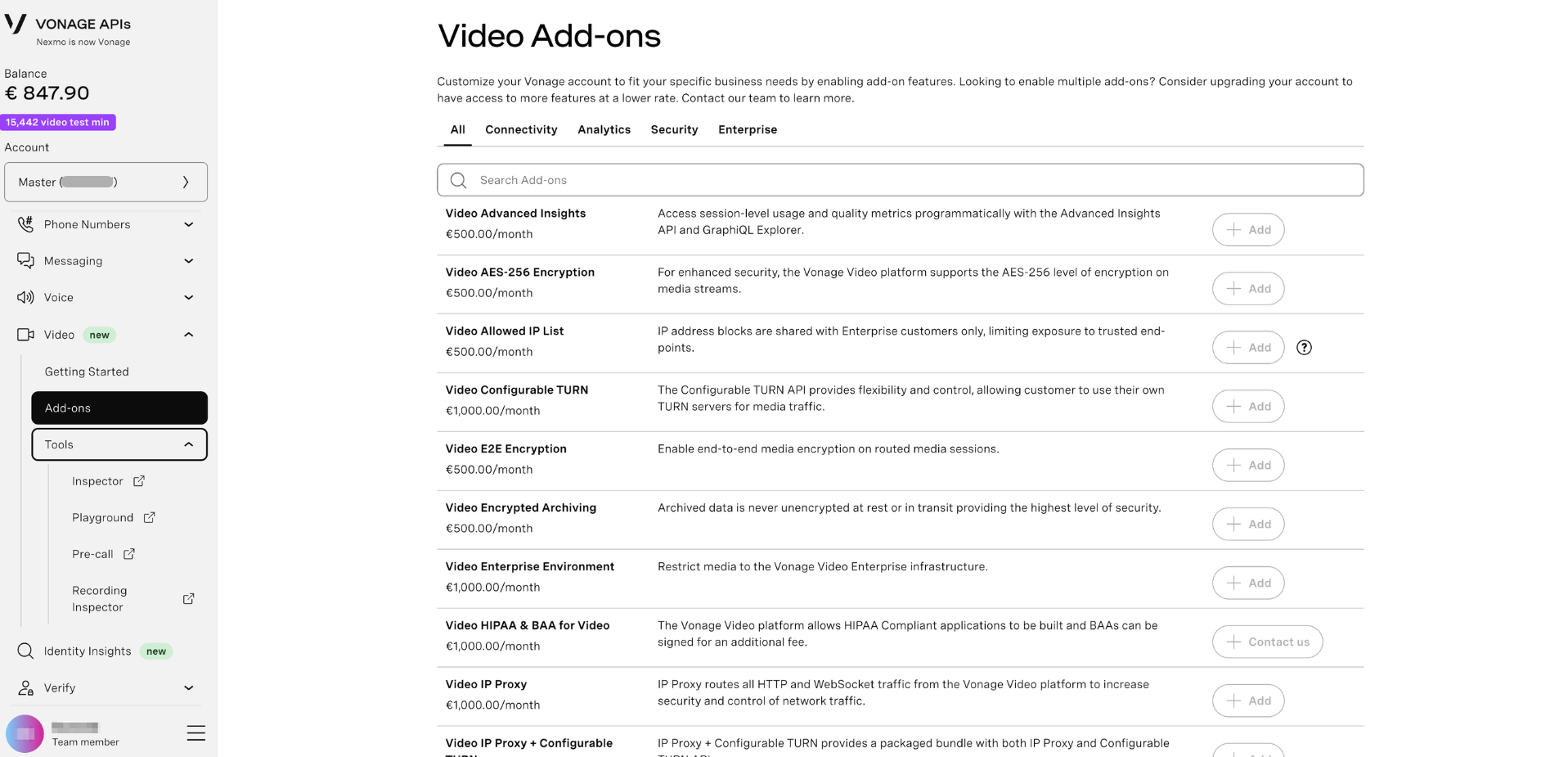Click the Playground external-link icon
1568x757 pixels.
coord(149,517)
